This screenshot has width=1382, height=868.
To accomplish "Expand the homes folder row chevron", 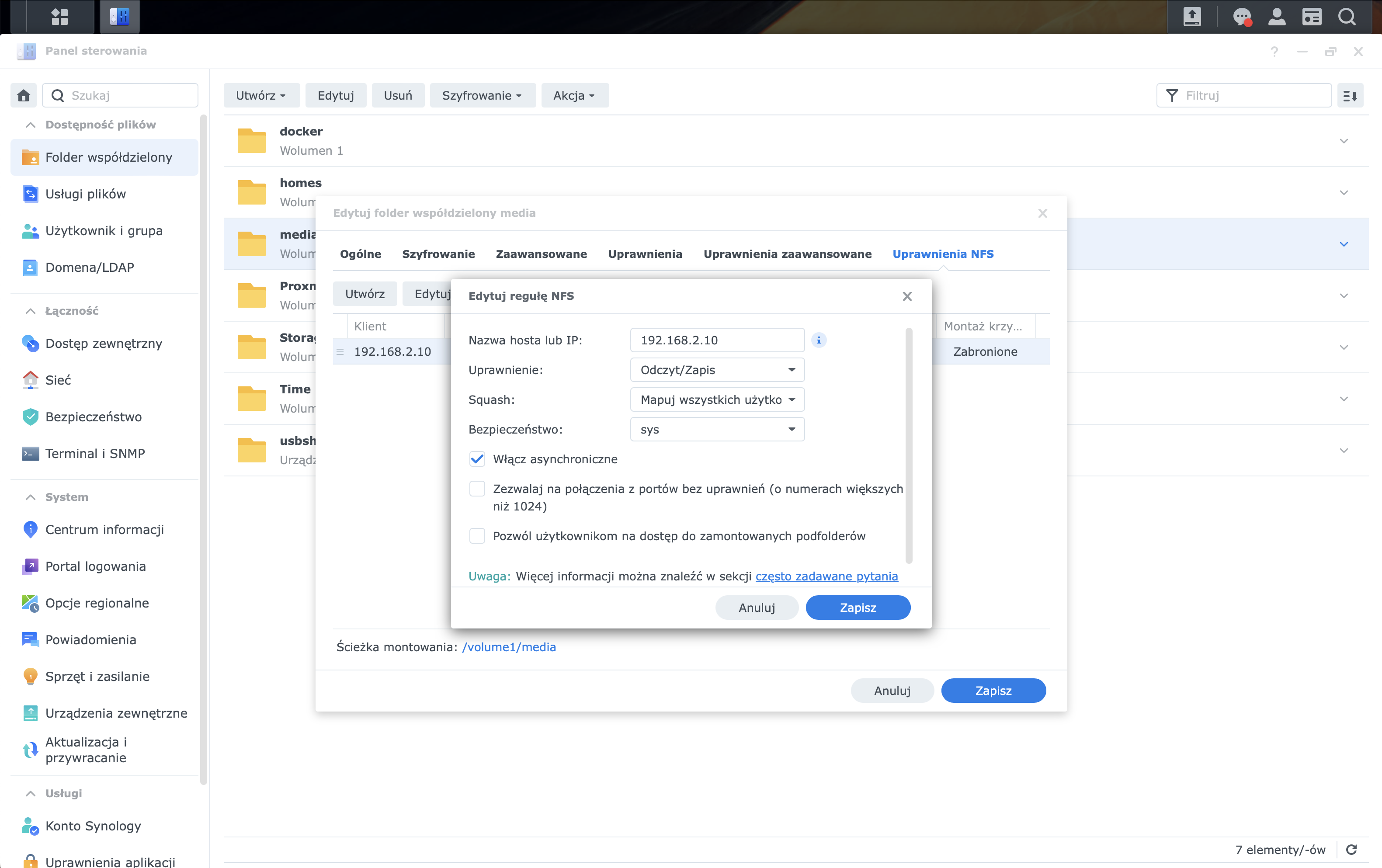I will pyautogui.click(x=1344, y=192).
